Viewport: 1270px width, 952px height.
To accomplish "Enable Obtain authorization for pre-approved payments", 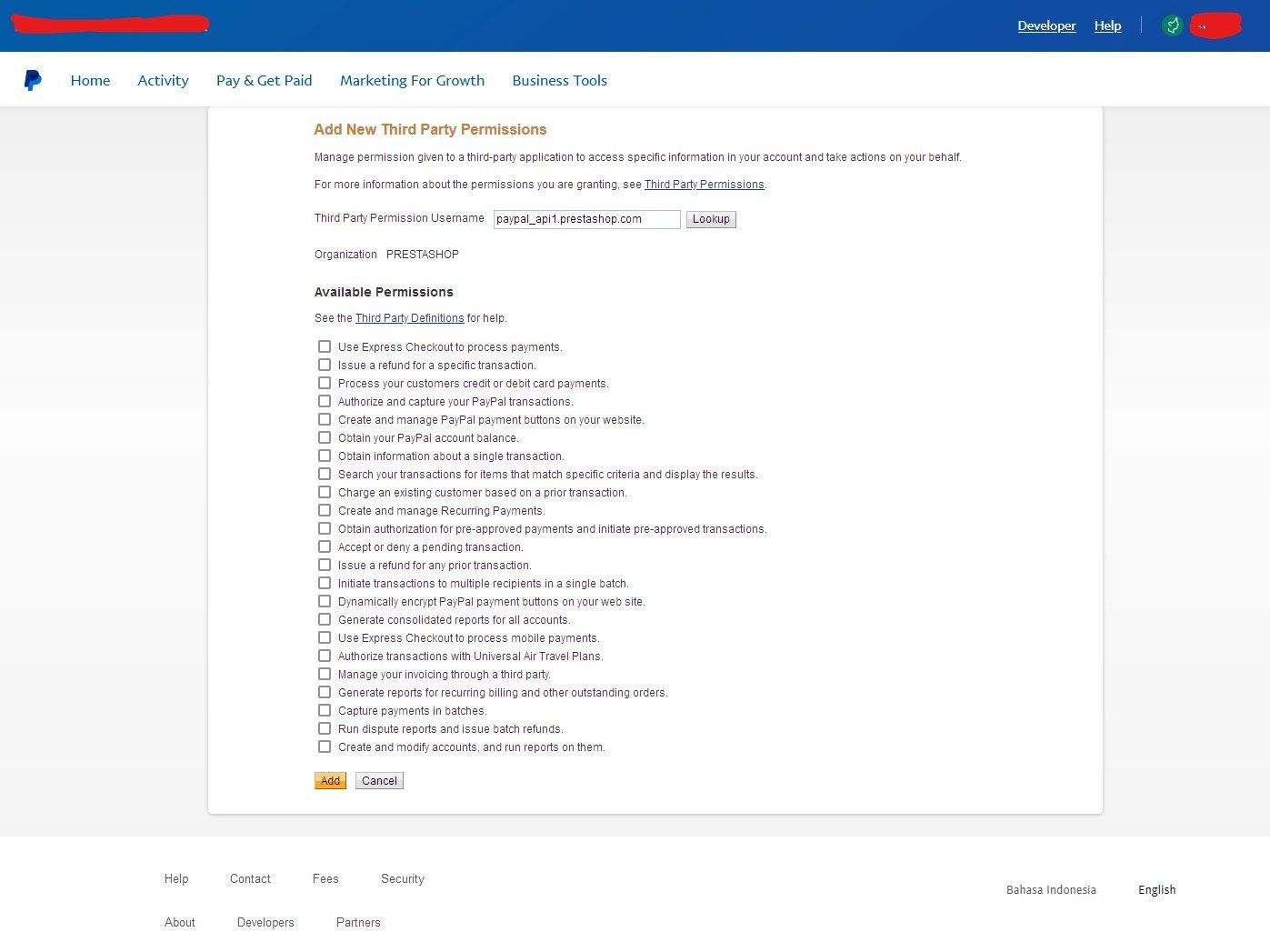I will point(325,528).
